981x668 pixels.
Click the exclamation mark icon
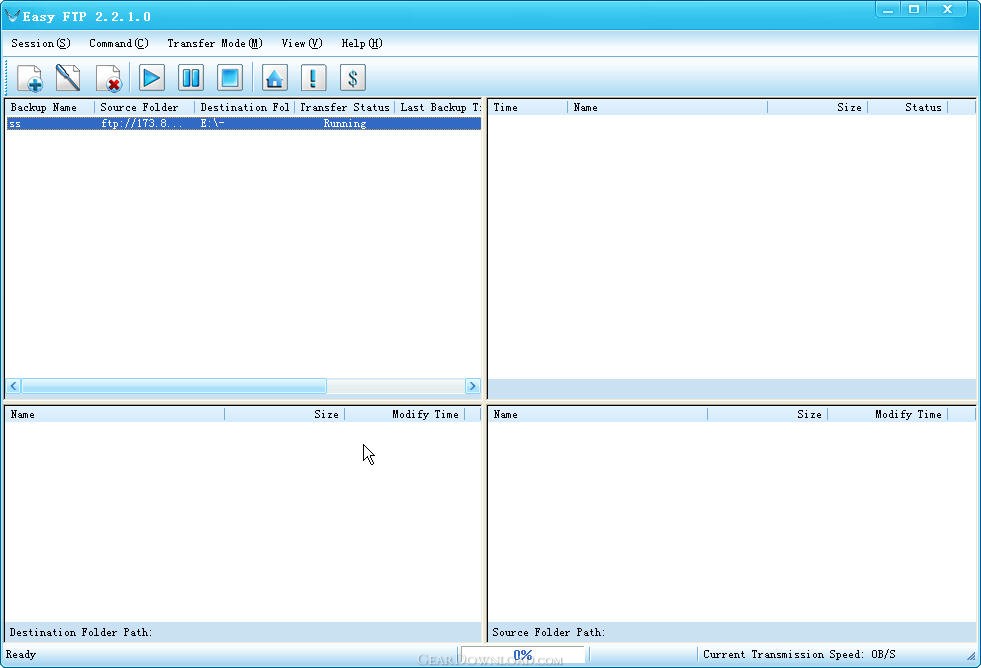(313, 78)
